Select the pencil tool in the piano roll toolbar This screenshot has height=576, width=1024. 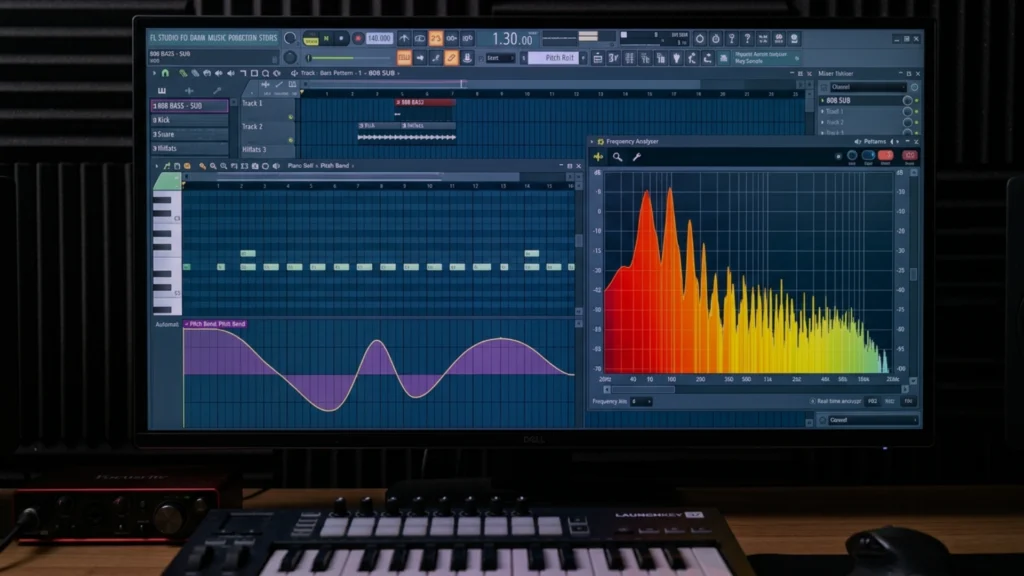pos(202,167)
